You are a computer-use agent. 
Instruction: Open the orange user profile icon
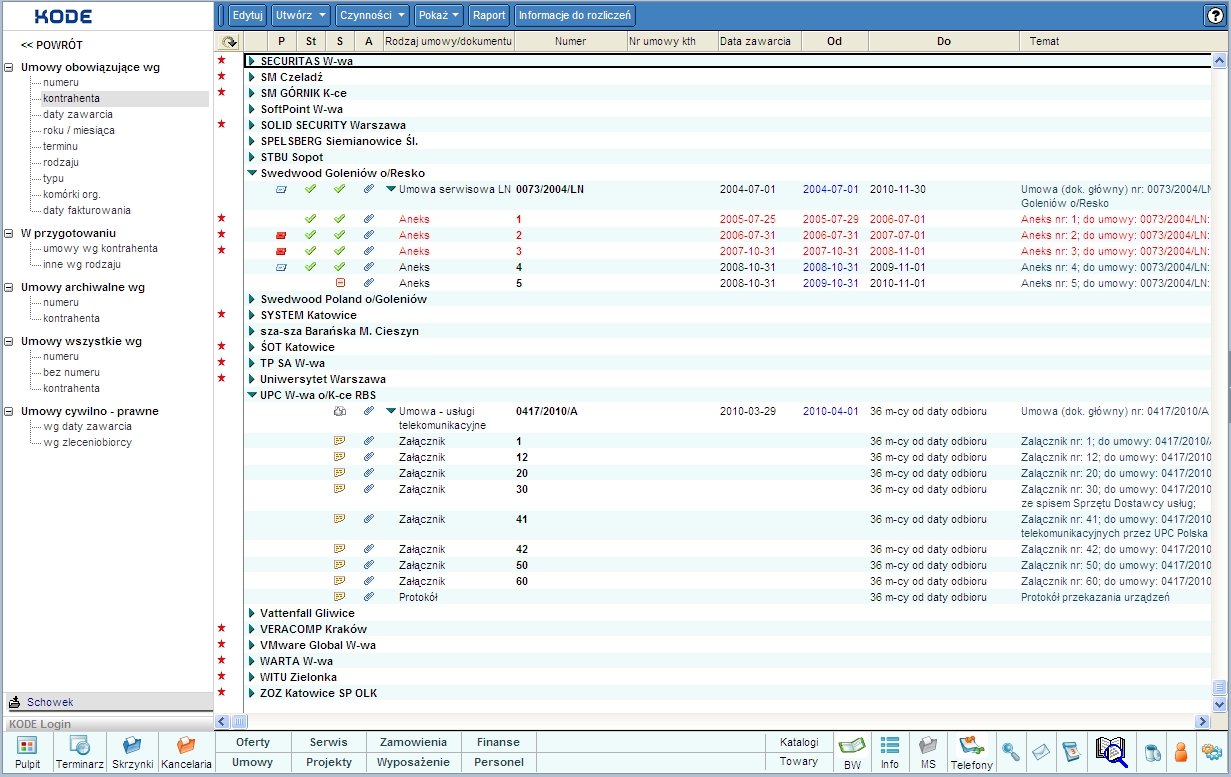tap(1181, 752)
